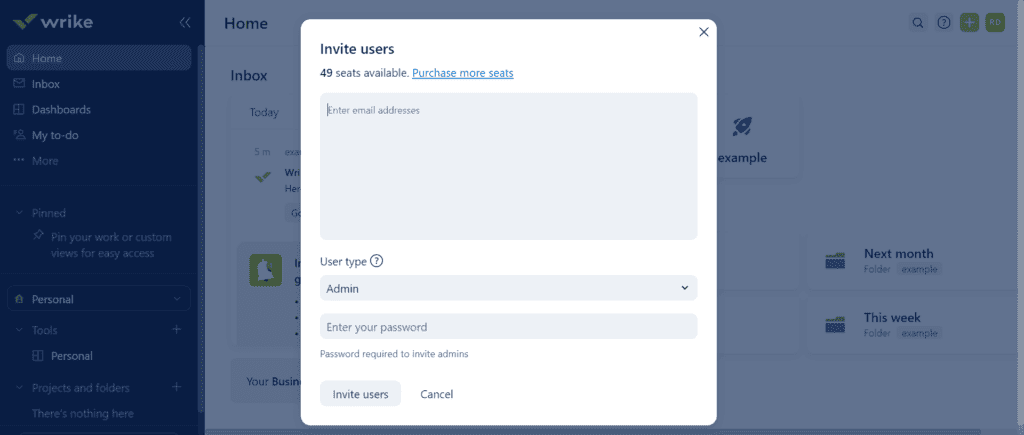Click the green plus create button
This screenshot has width=1024, height=435.
click(969, 23)
